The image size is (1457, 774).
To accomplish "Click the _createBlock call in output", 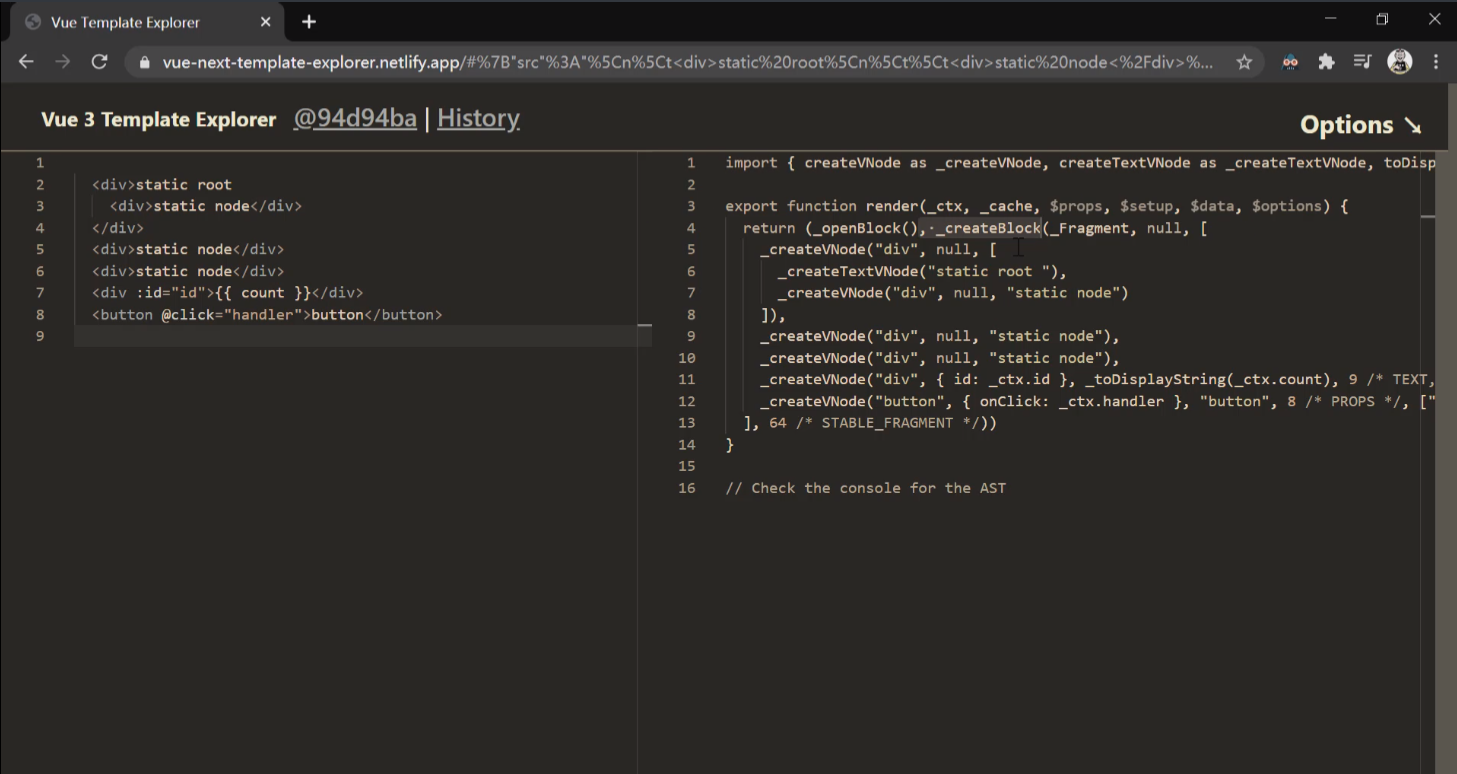I will click(x=989, y=228).
